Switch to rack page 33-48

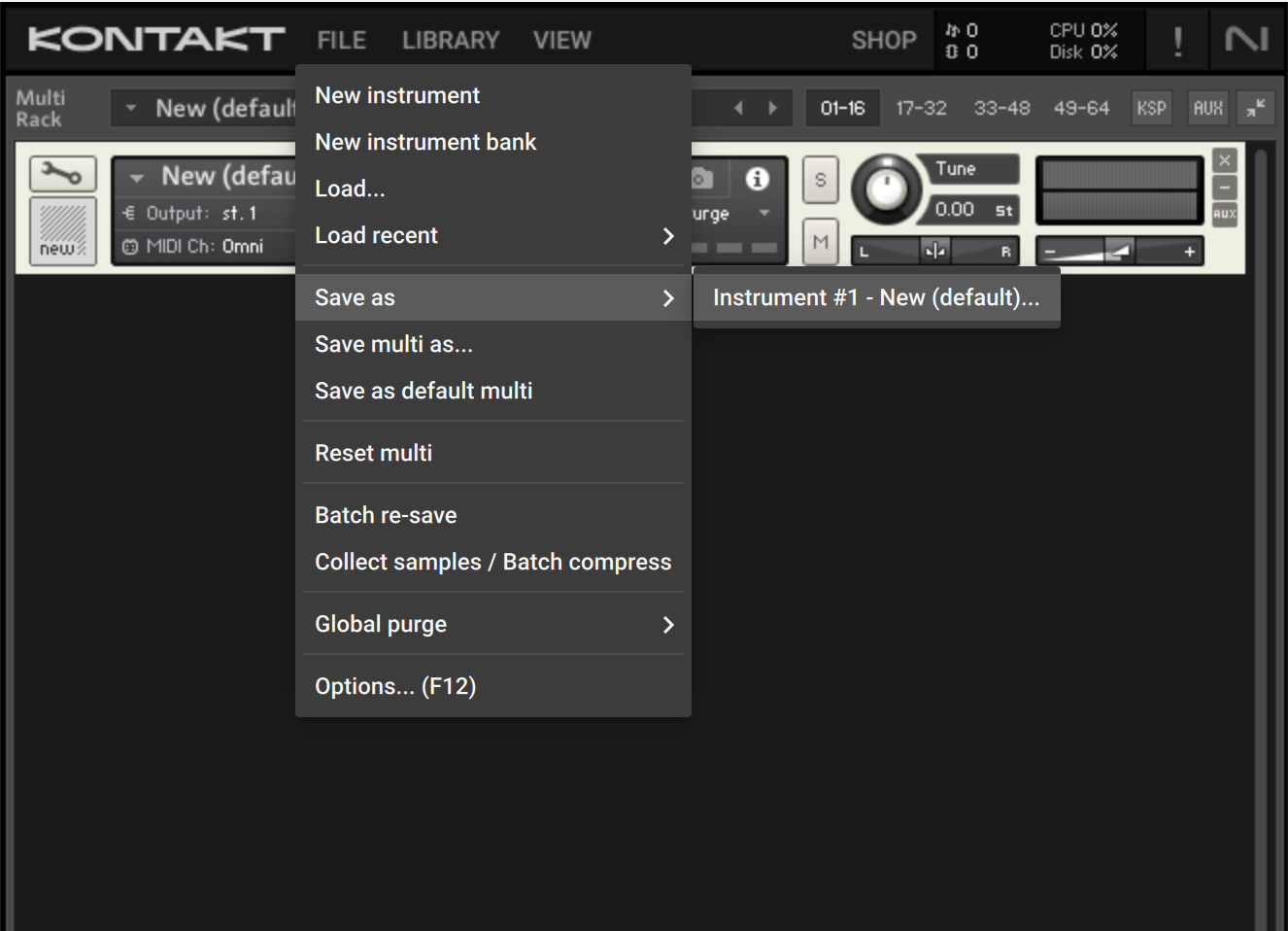click(1001, 108)
